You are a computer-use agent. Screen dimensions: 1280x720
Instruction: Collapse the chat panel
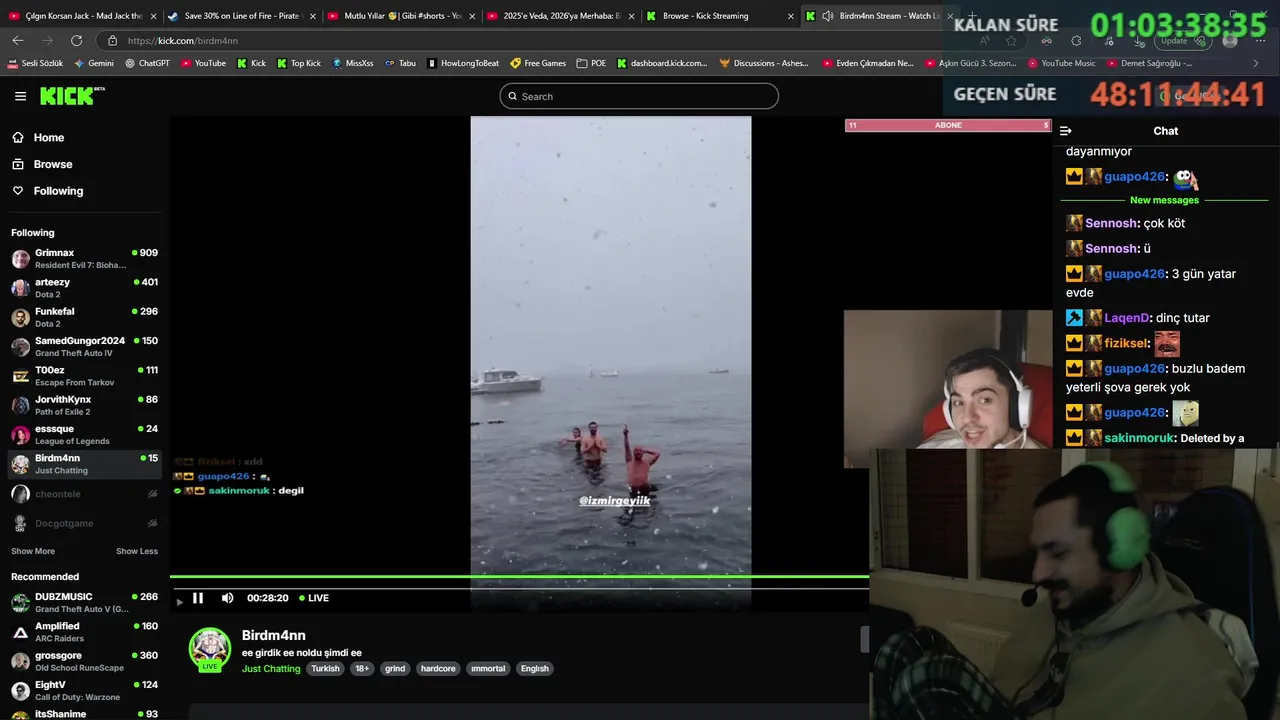1066,131
